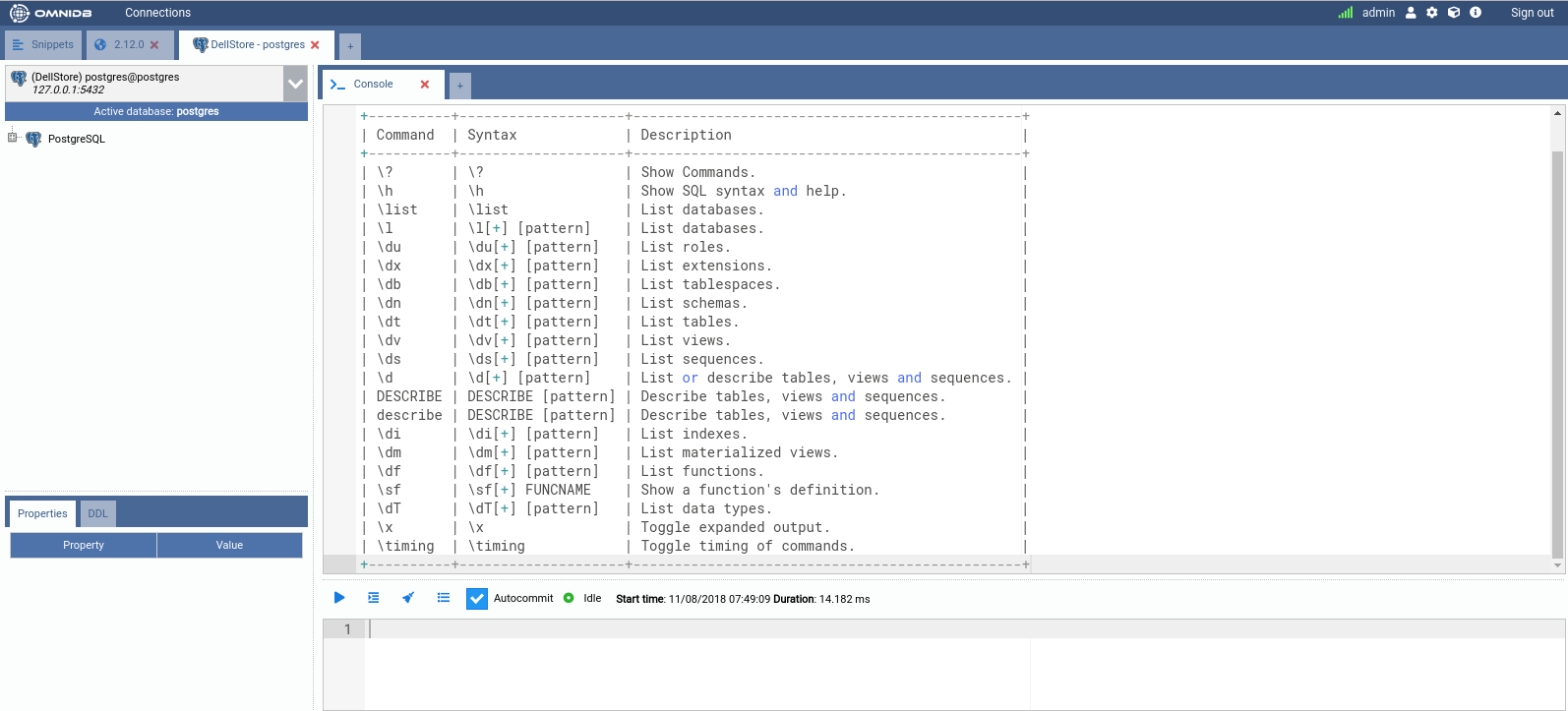Viewport: 1568px width, 711px height.
Task: Run the console command with play button
Action: click(339, 598)
